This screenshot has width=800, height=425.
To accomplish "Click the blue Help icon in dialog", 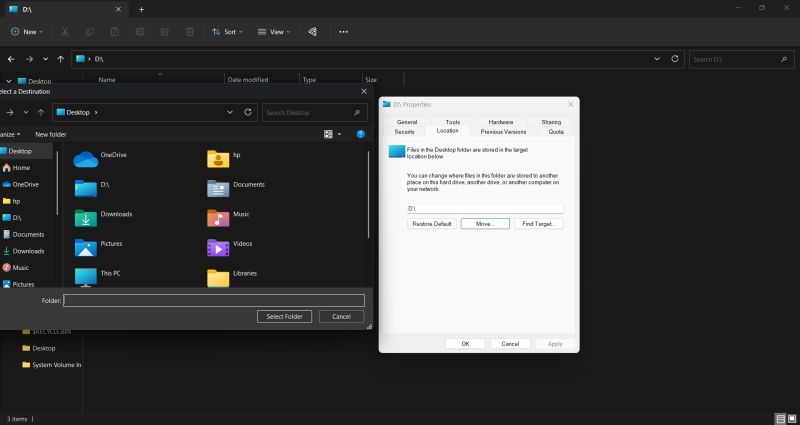I will click(361, 134).
